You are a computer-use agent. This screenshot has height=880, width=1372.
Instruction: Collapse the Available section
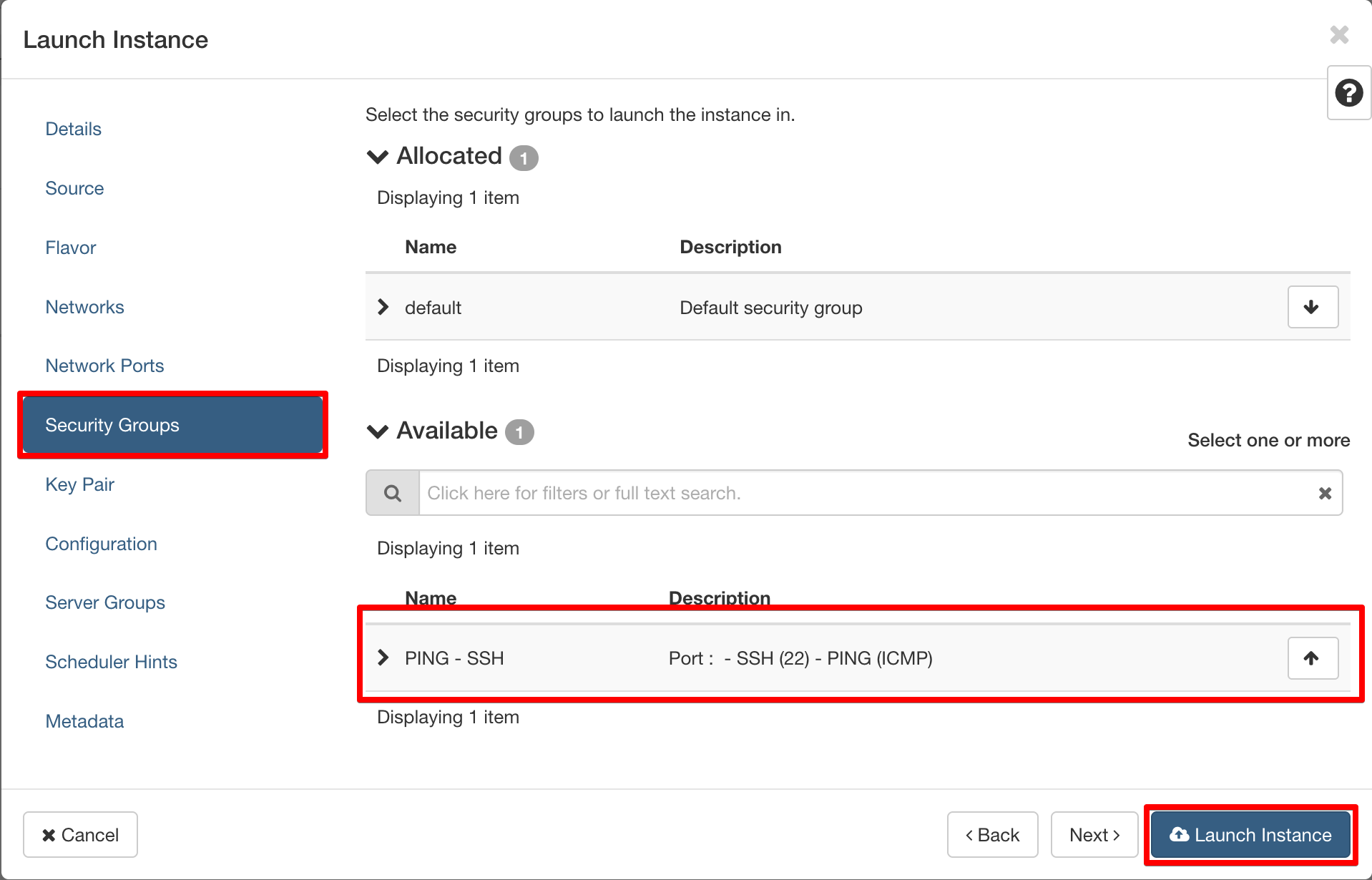tap(378, 431)
